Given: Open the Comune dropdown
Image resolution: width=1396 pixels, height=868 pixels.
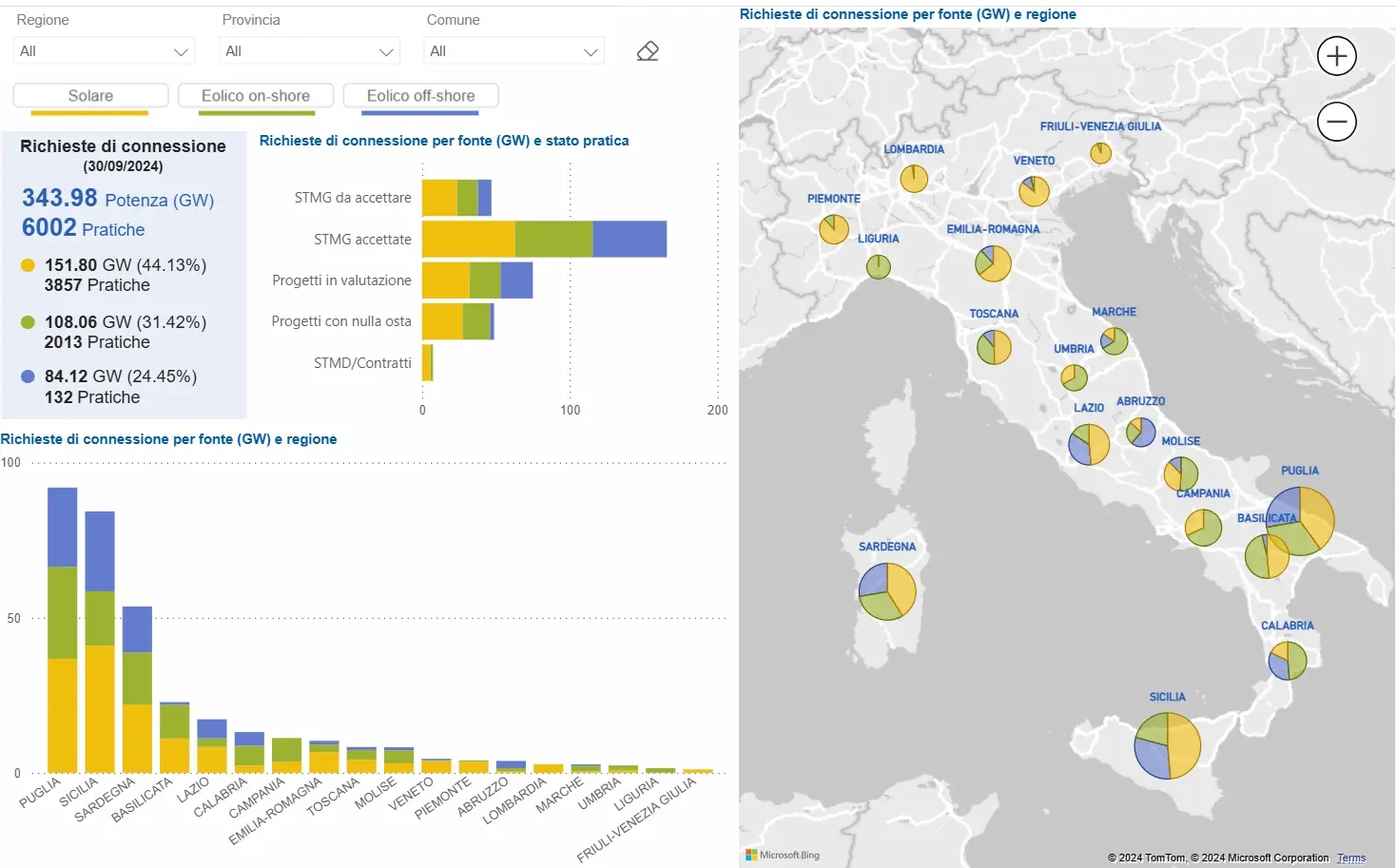Looking at the screenshot, I should (514, 51).
